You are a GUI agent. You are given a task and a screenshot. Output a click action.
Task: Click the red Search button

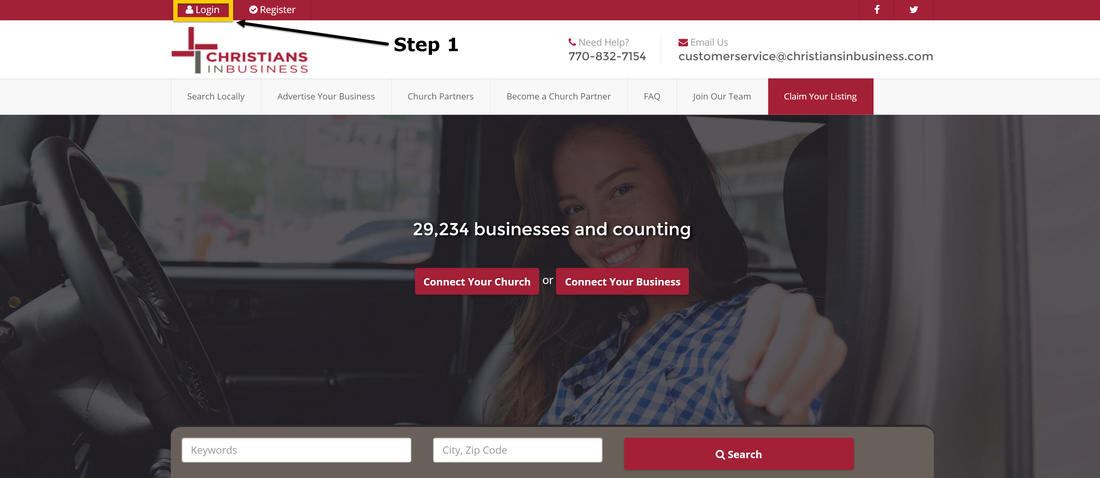739,454
